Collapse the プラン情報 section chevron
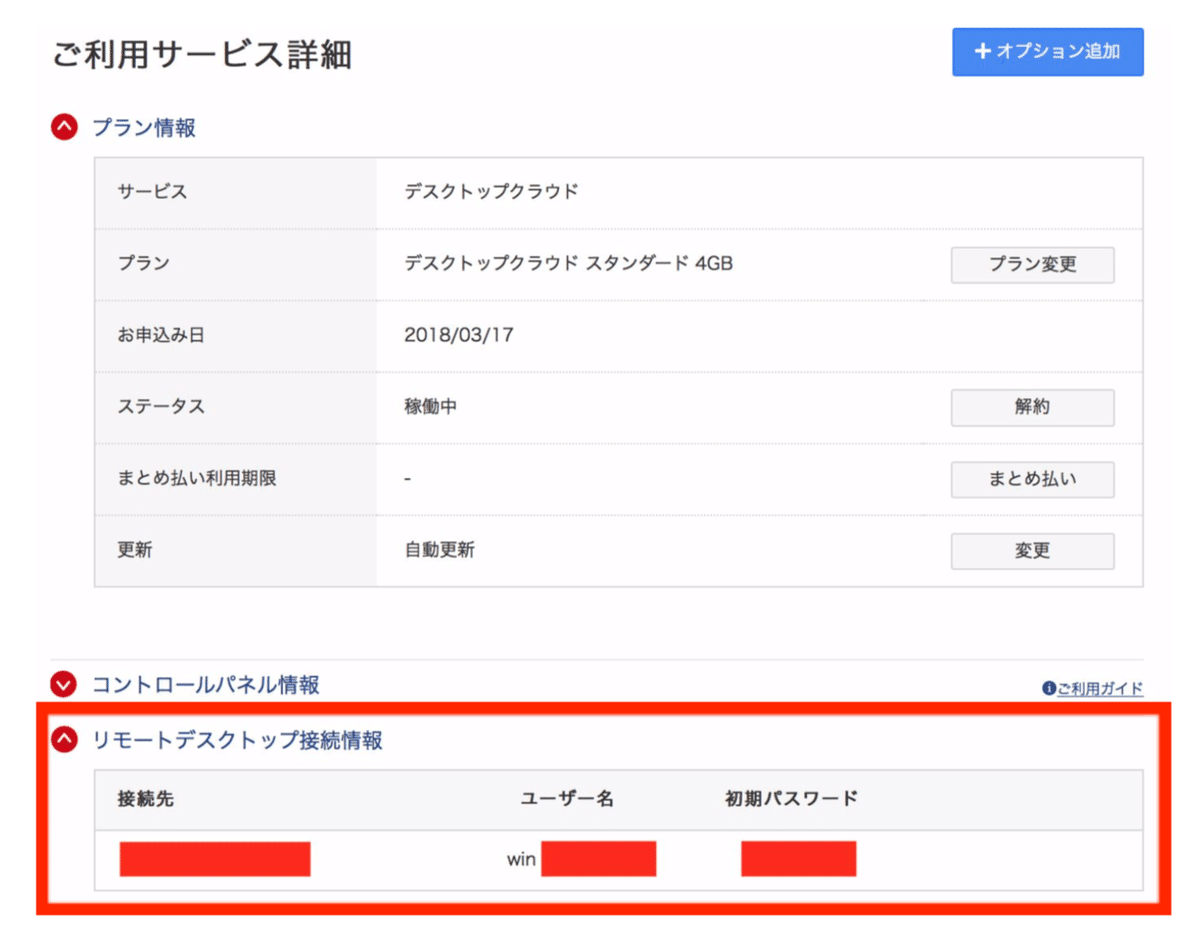The width and height of the screenshot is (1200, 940). (x=64, y=127)
